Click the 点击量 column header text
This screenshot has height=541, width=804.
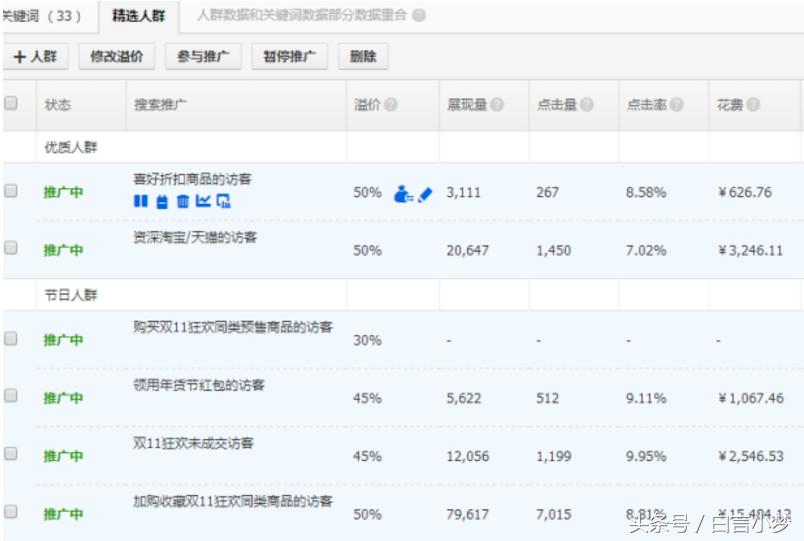556,105
